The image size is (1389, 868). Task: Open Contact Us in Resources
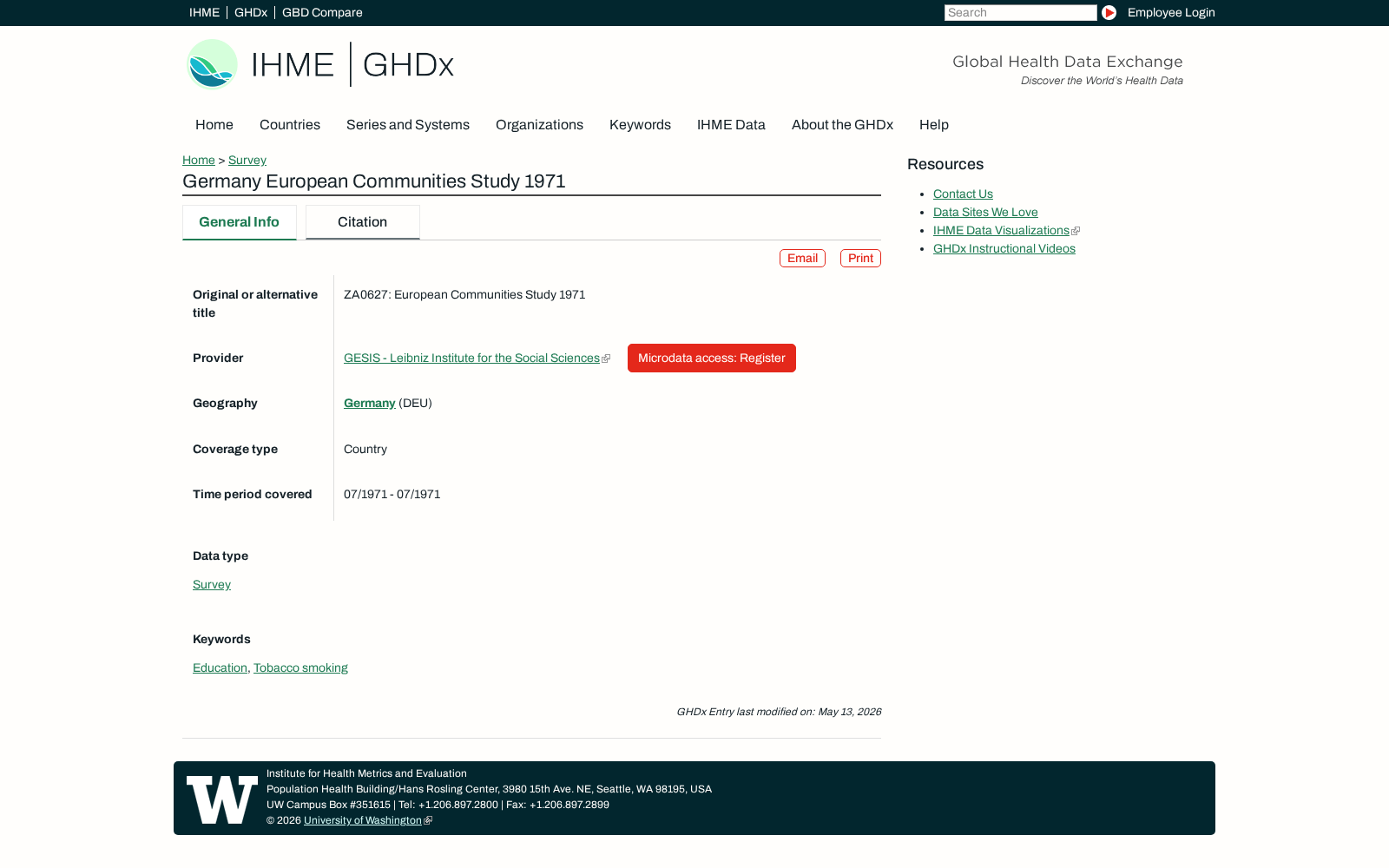click(963, 194)
